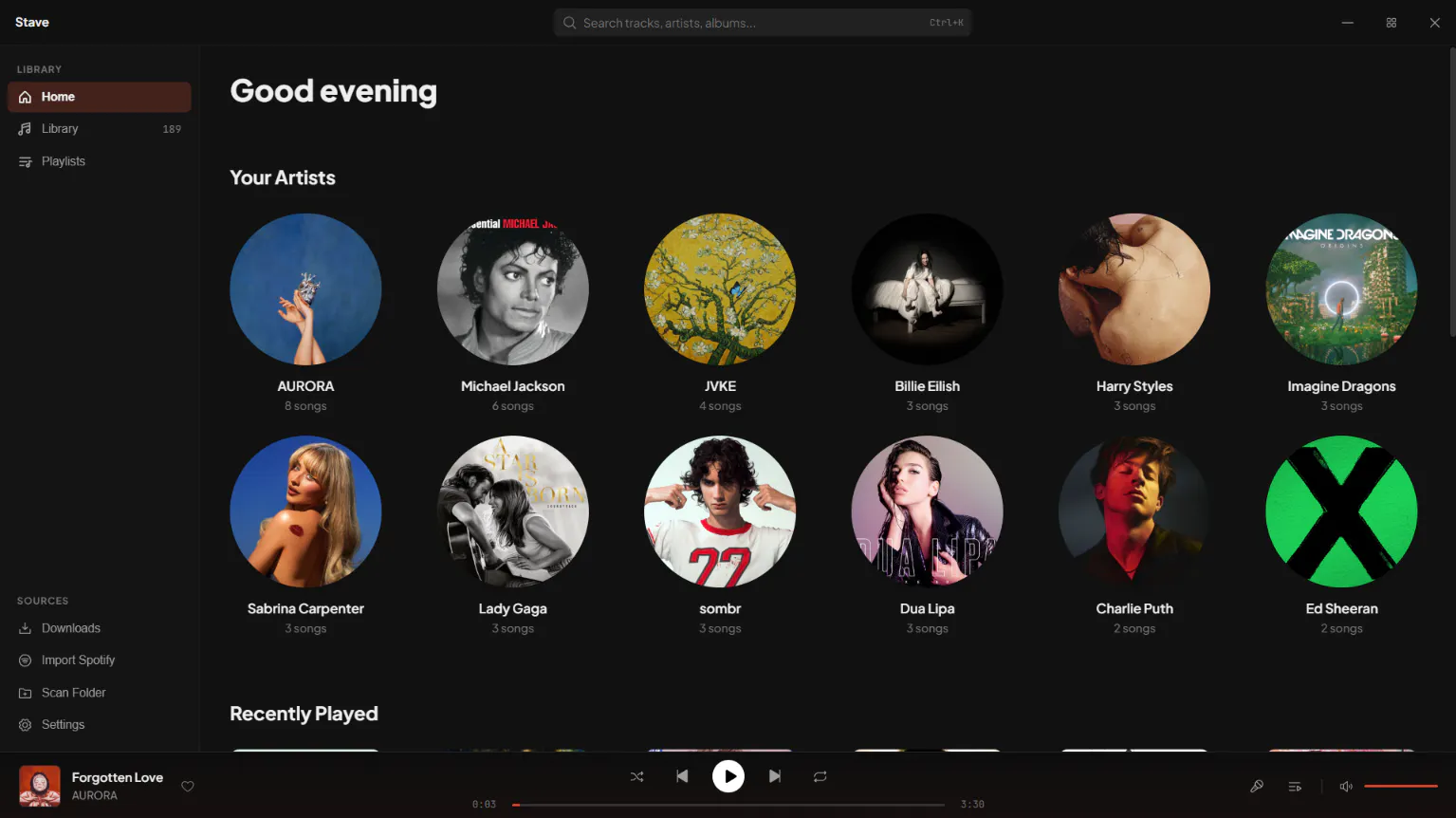Adjust the volume slider
Image resolution: width=1456 pixels, height=818 pixels.
point(1401,787)
